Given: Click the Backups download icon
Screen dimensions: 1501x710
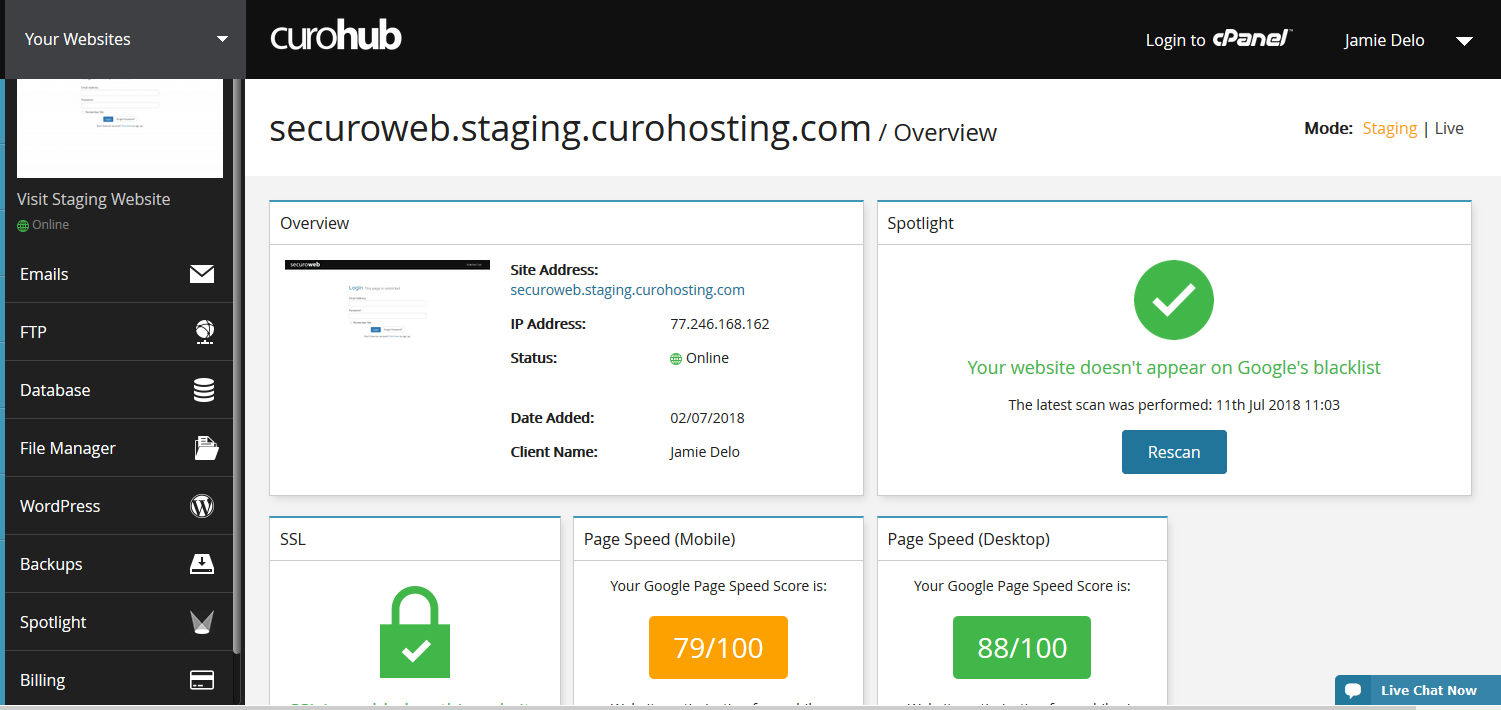Looking at the screenshot, I should (x=202, y=564).
